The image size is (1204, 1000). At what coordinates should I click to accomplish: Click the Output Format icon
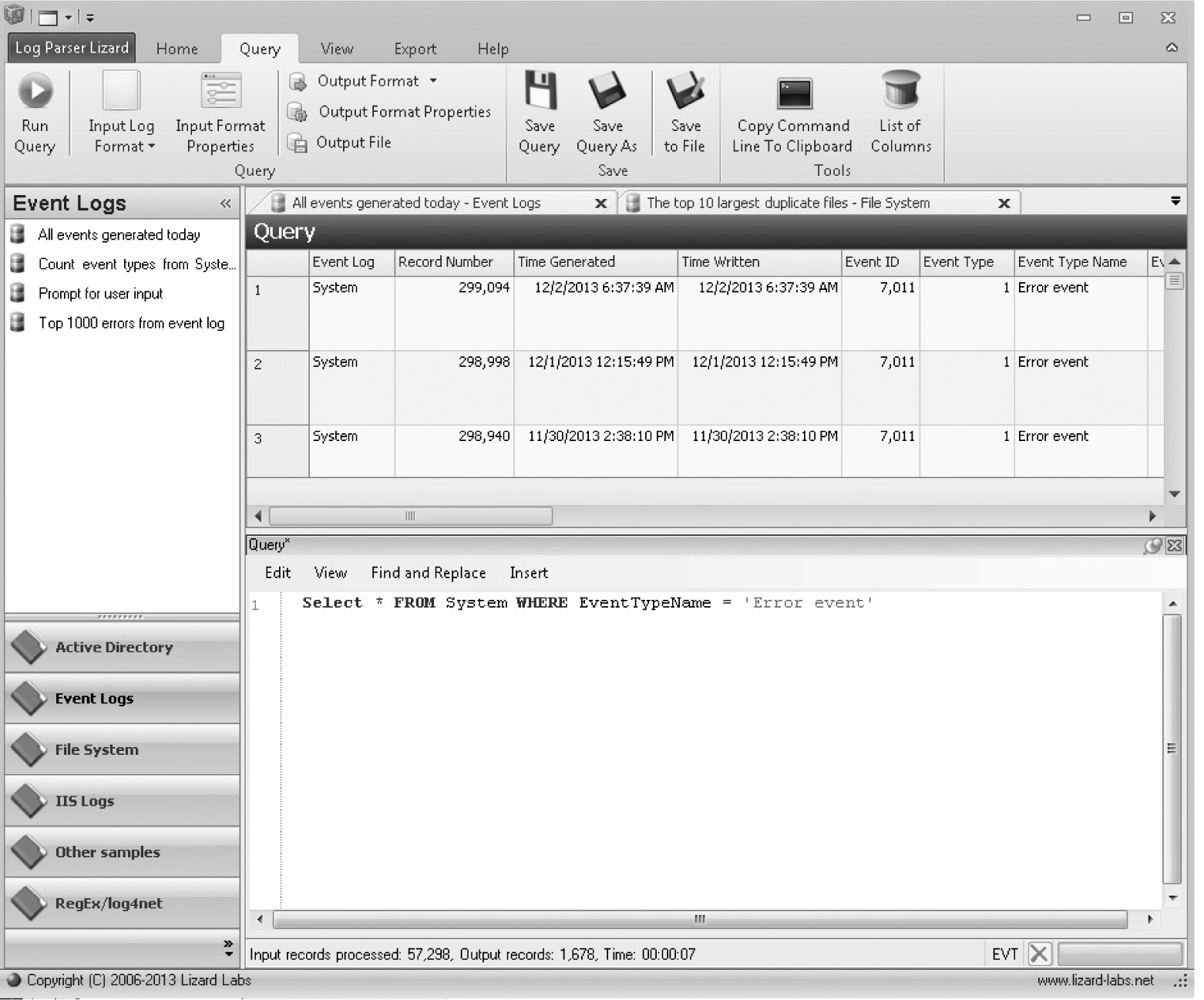(298, 82)
